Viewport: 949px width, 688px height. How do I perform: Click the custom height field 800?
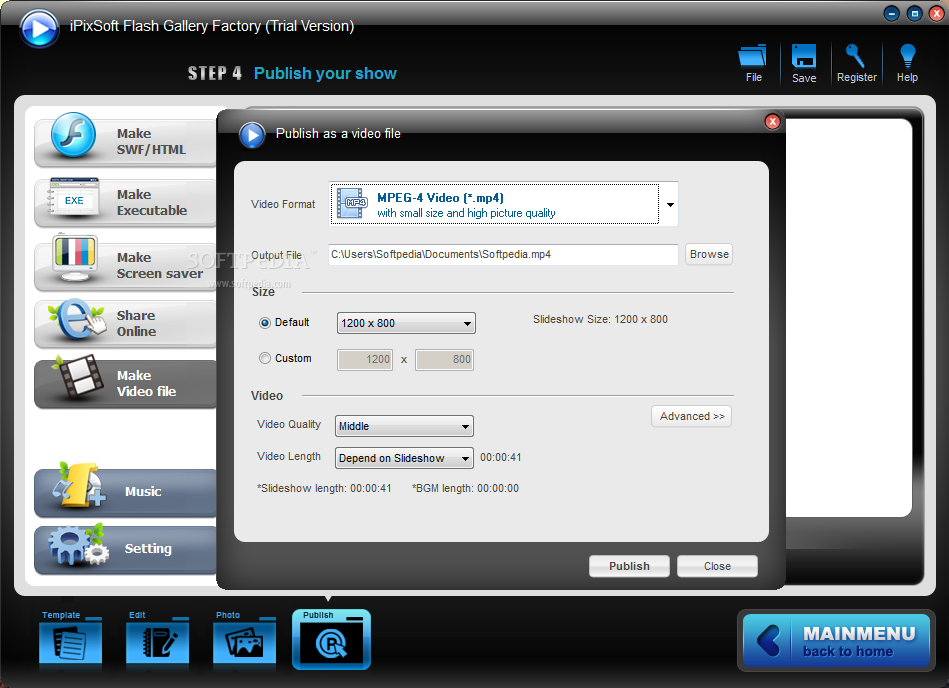[444, 359]
